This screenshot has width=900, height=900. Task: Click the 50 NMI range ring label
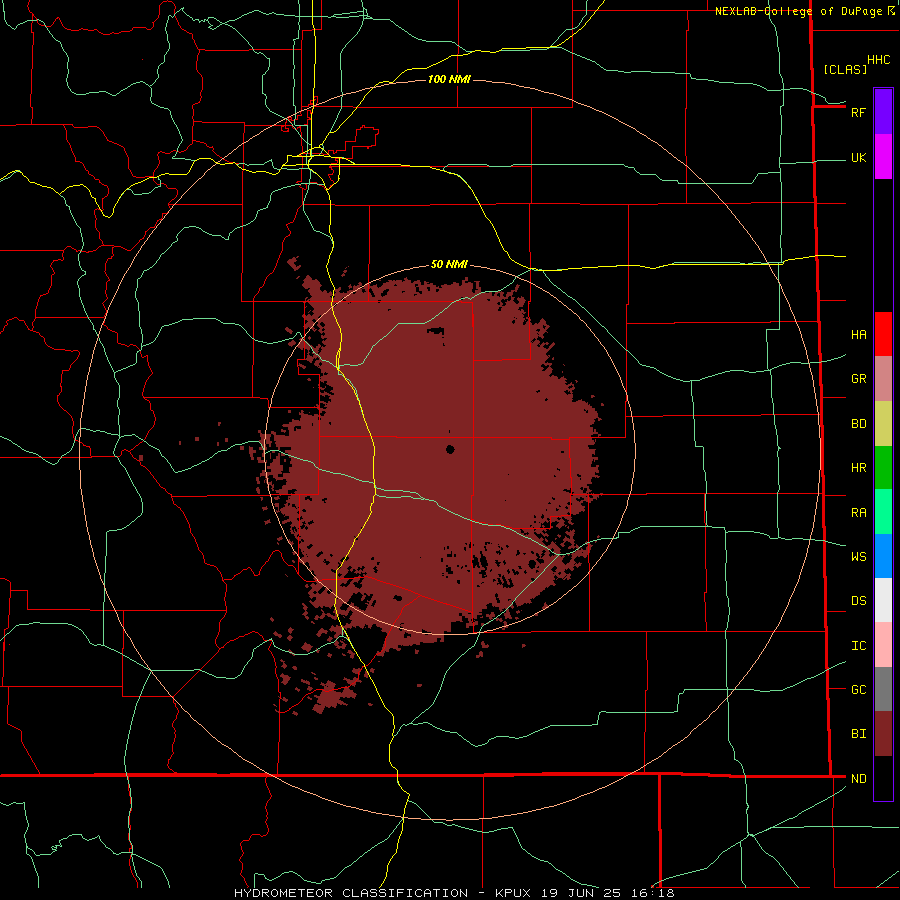point(449,265)
